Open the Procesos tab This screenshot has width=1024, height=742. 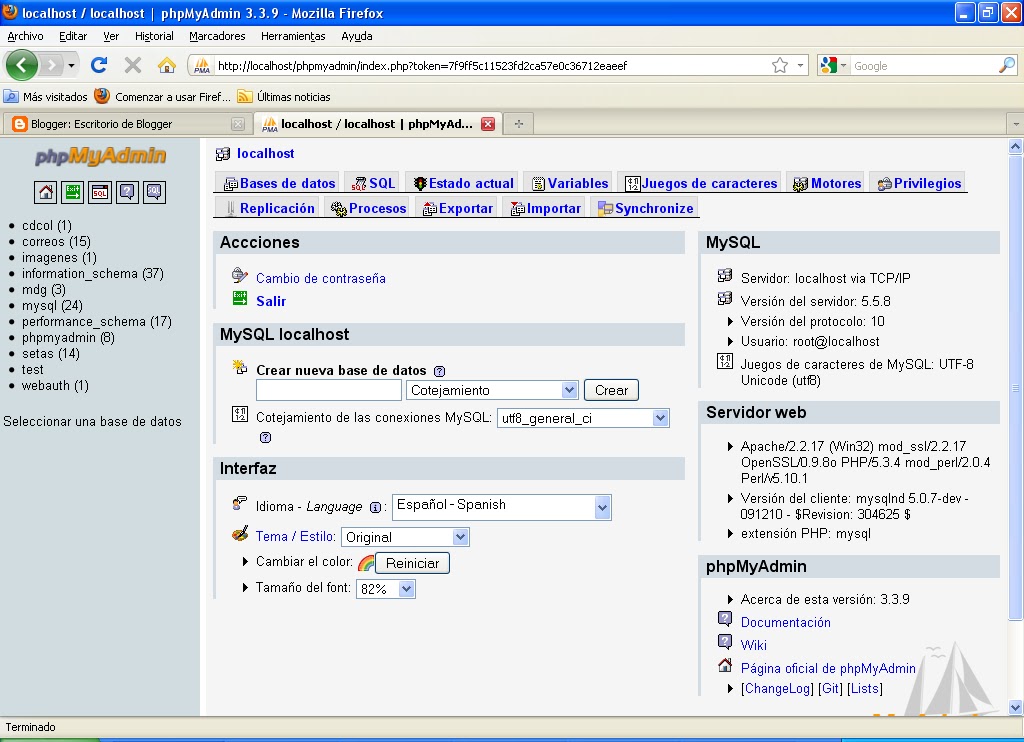pyautogui.click(x=368, y=208)
